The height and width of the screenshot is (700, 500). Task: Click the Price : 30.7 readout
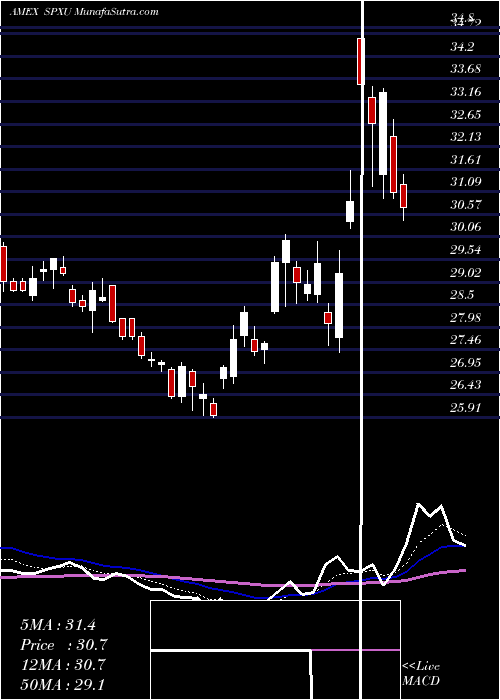pyautogui.click(x=64, y=645)
